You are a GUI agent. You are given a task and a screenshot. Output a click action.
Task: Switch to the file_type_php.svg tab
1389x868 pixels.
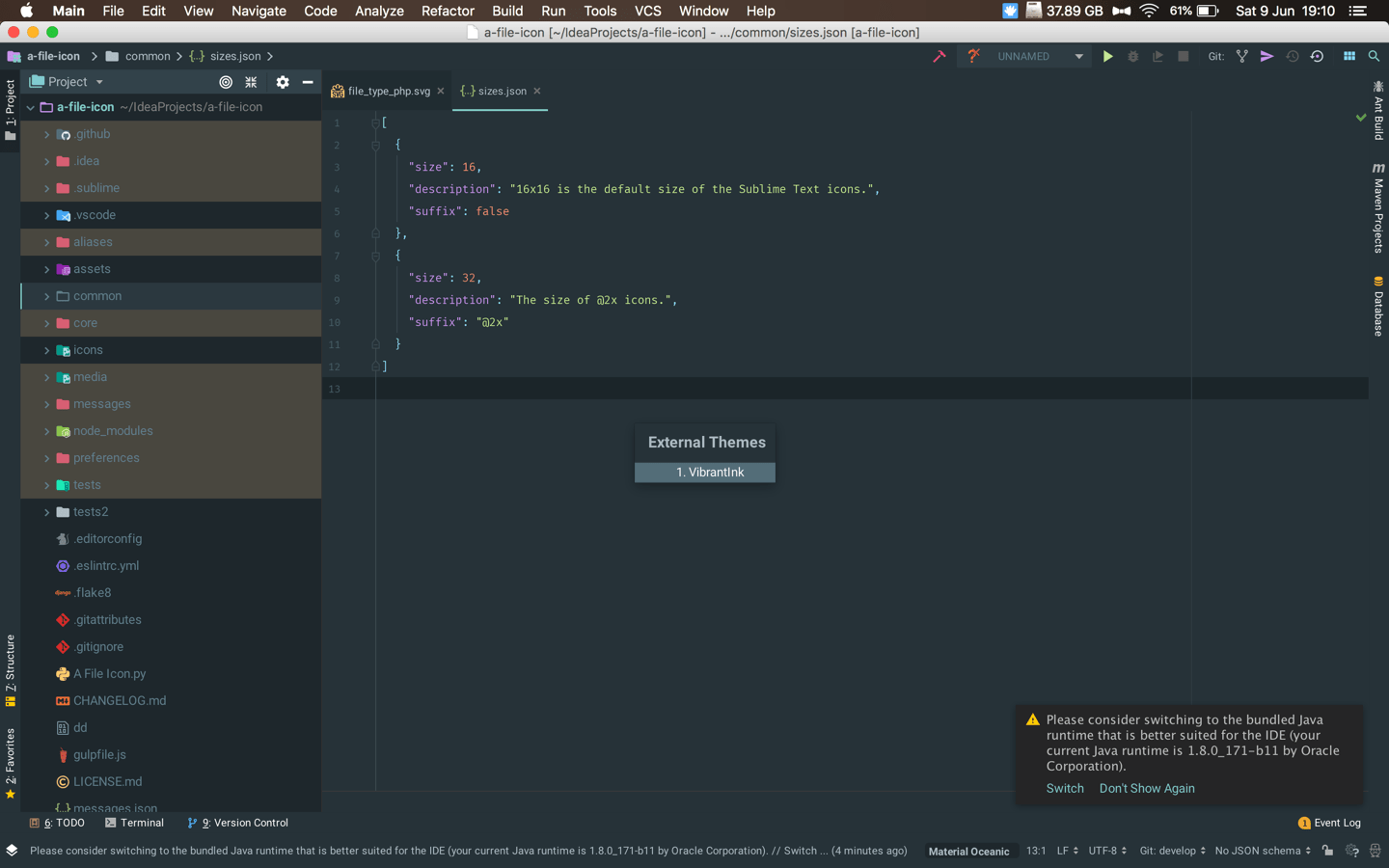coord(388,91)
